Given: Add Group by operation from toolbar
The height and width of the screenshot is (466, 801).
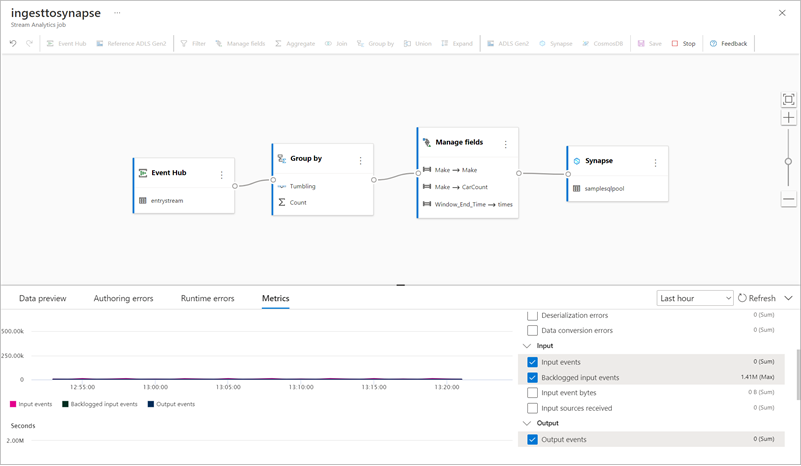Looking at the screenshot, I should click(375, 43).
